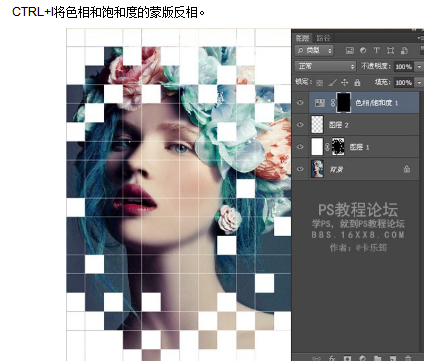Click the shape layer filter icon
This screenshot has height=361, width=424.
pyautogui.click(x=390, y=50)
